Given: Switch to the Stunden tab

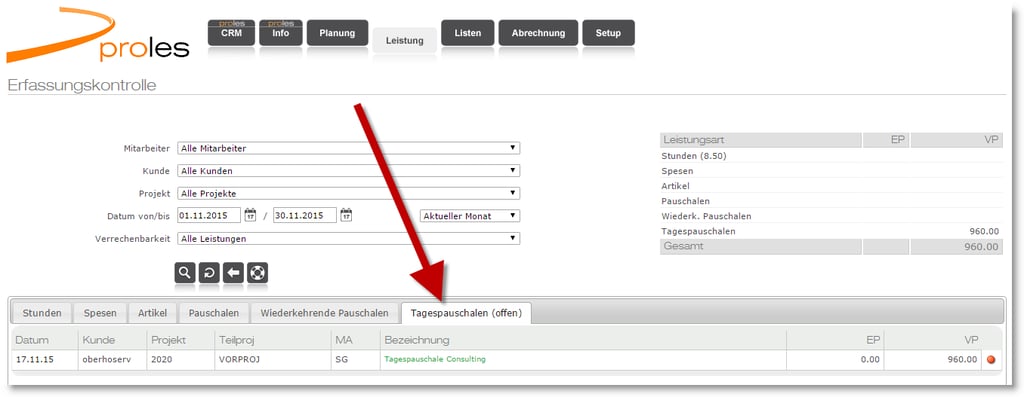Looking at the screenshot, I should click(x=42, y=313).
